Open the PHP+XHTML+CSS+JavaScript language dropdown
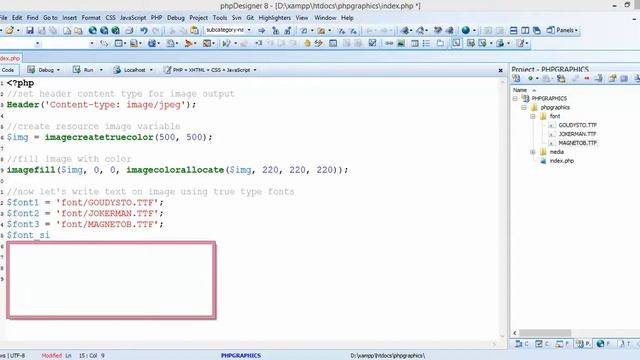The width and height of the screenshot is (640, 360). [210, 70]
